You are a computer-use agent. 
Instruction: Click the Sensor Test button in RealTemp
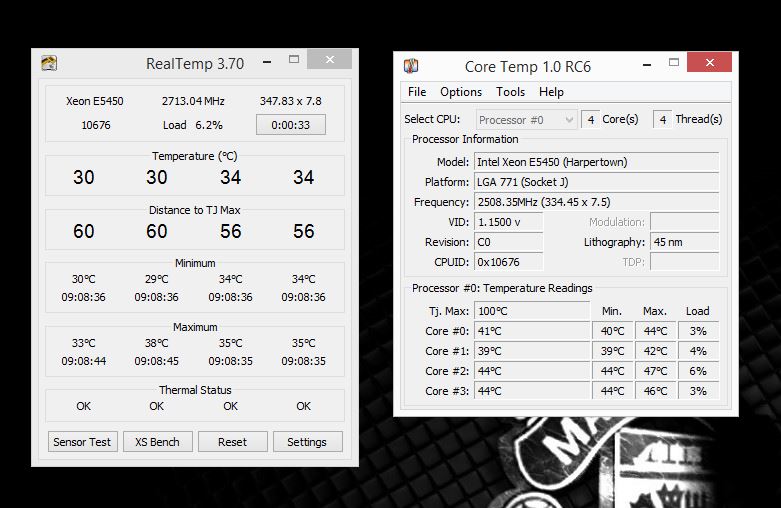pyautogui.click(x=83, y=442)
